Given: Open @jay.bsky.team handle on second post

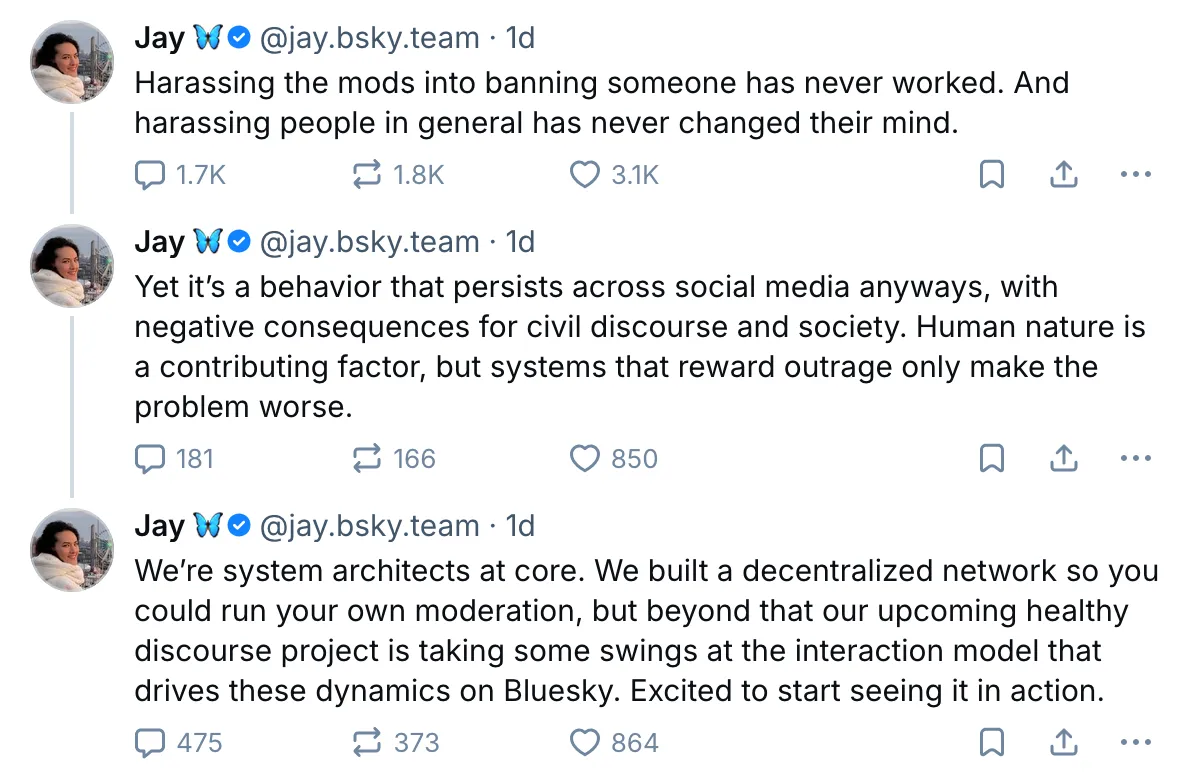Looking at the screenshot, I should tap(369, 242).
